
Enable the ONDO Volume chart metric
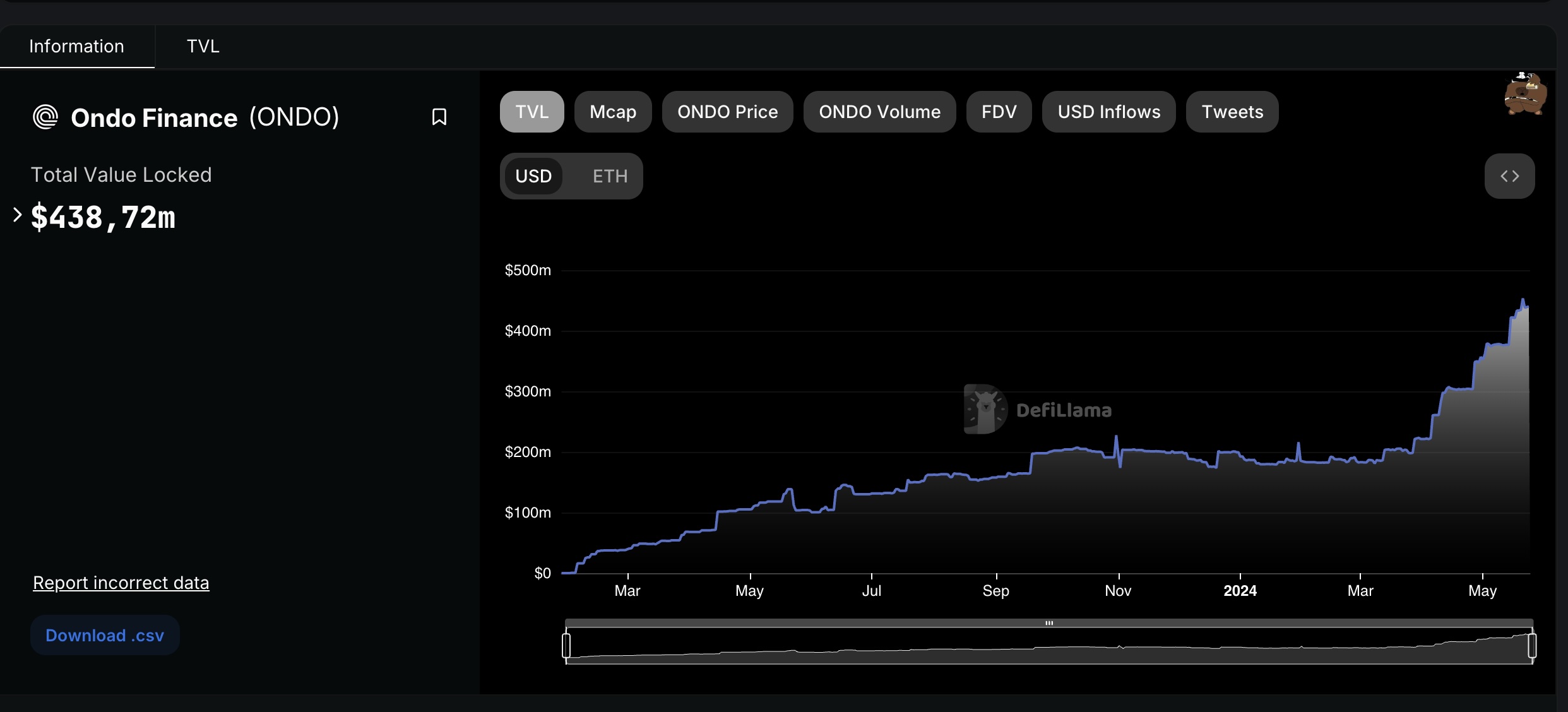coord(879,112)
